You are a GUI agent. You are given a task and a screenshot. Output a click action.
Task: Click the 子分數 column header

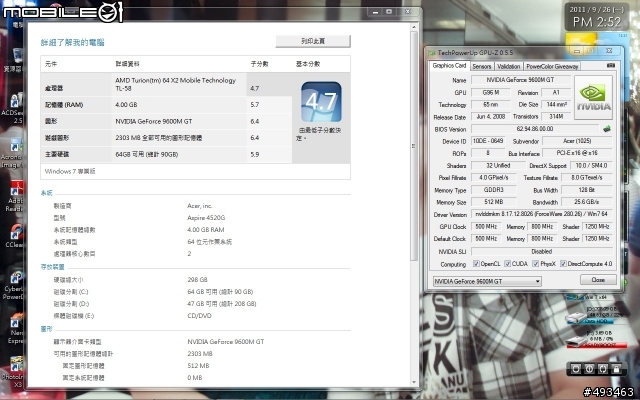pyautogui.click(x=259, y=64)
